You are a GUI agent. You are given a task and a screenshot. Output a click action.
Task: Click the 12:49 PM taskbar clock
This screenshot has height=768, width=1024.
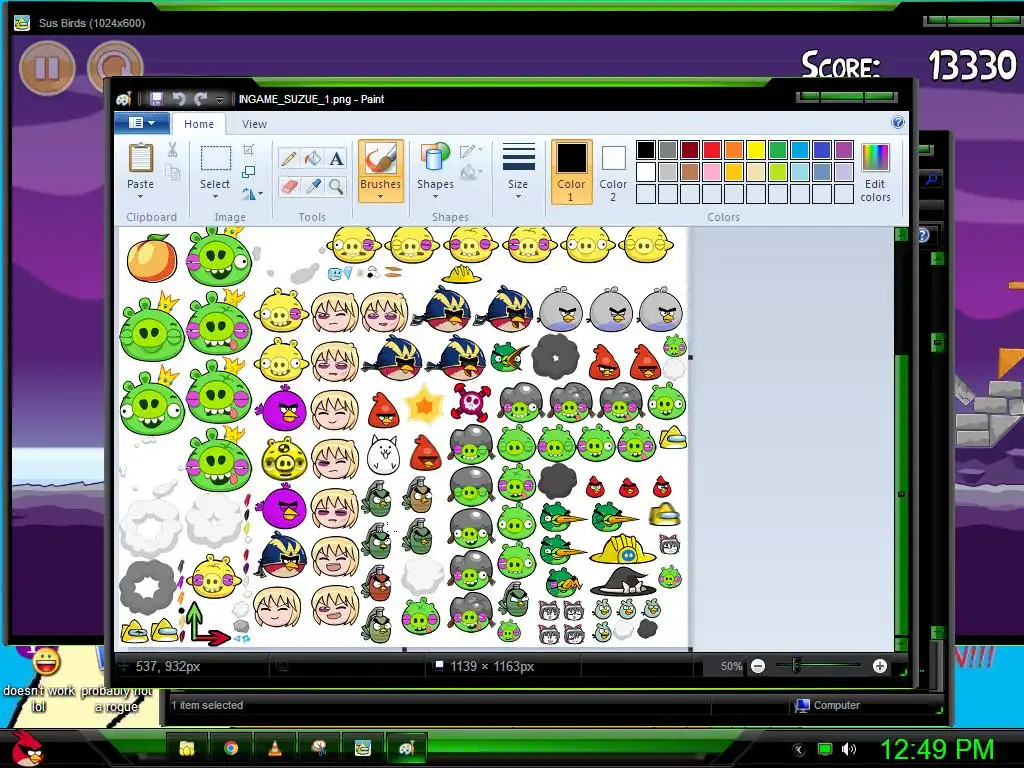coord(937,749)
